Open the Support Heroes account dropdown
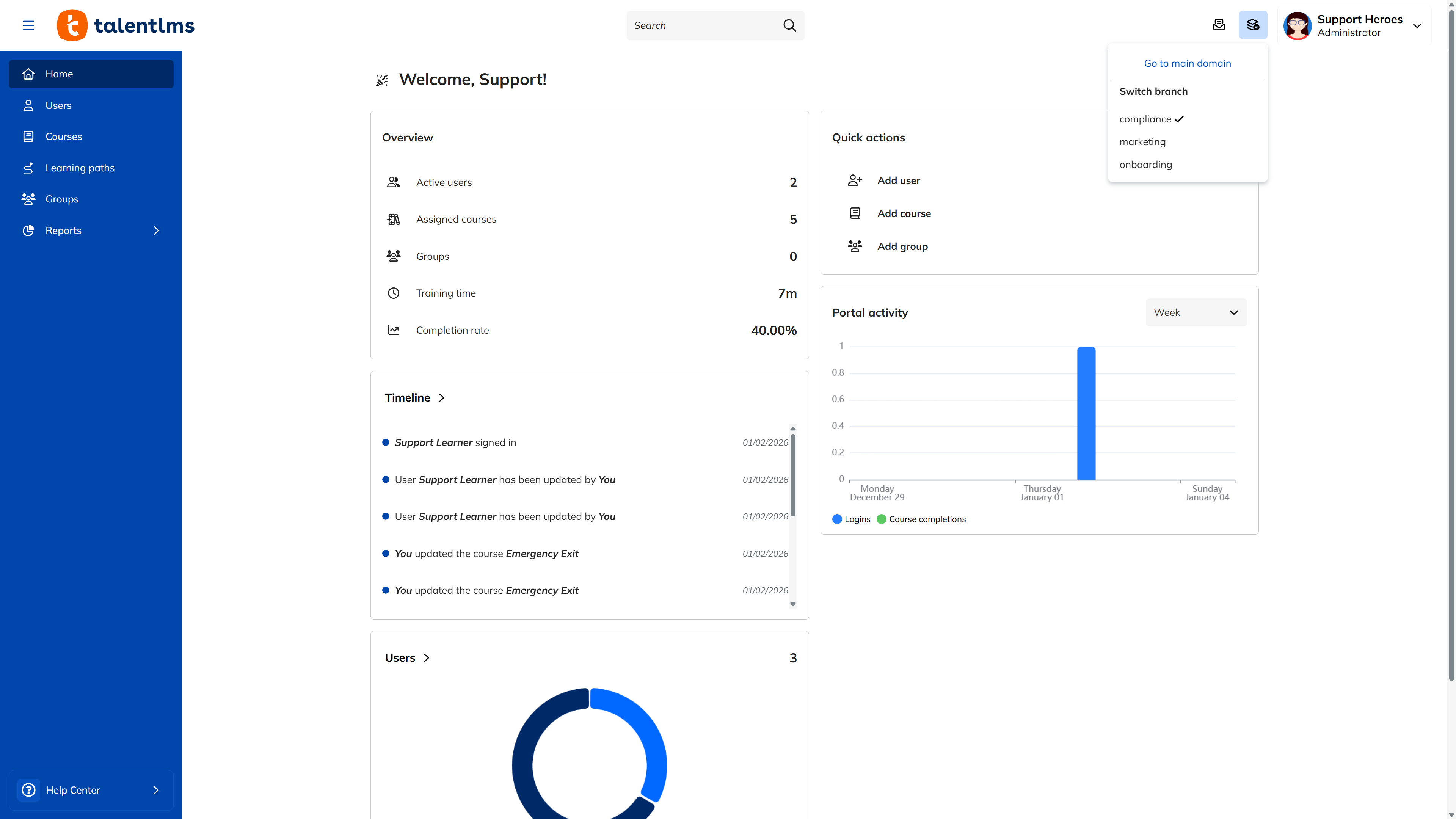 tap(1356, 25)
